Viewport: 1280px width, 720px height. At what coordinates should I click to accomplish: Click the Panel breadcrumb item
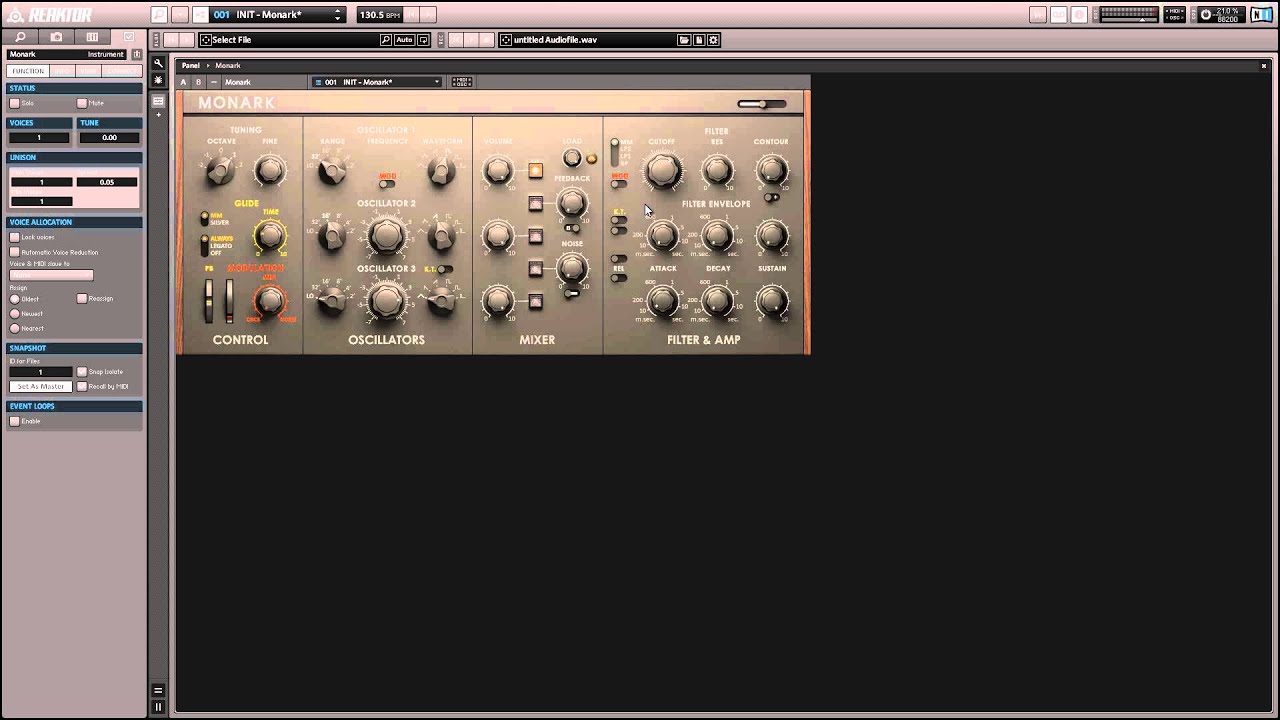(190, 65)
